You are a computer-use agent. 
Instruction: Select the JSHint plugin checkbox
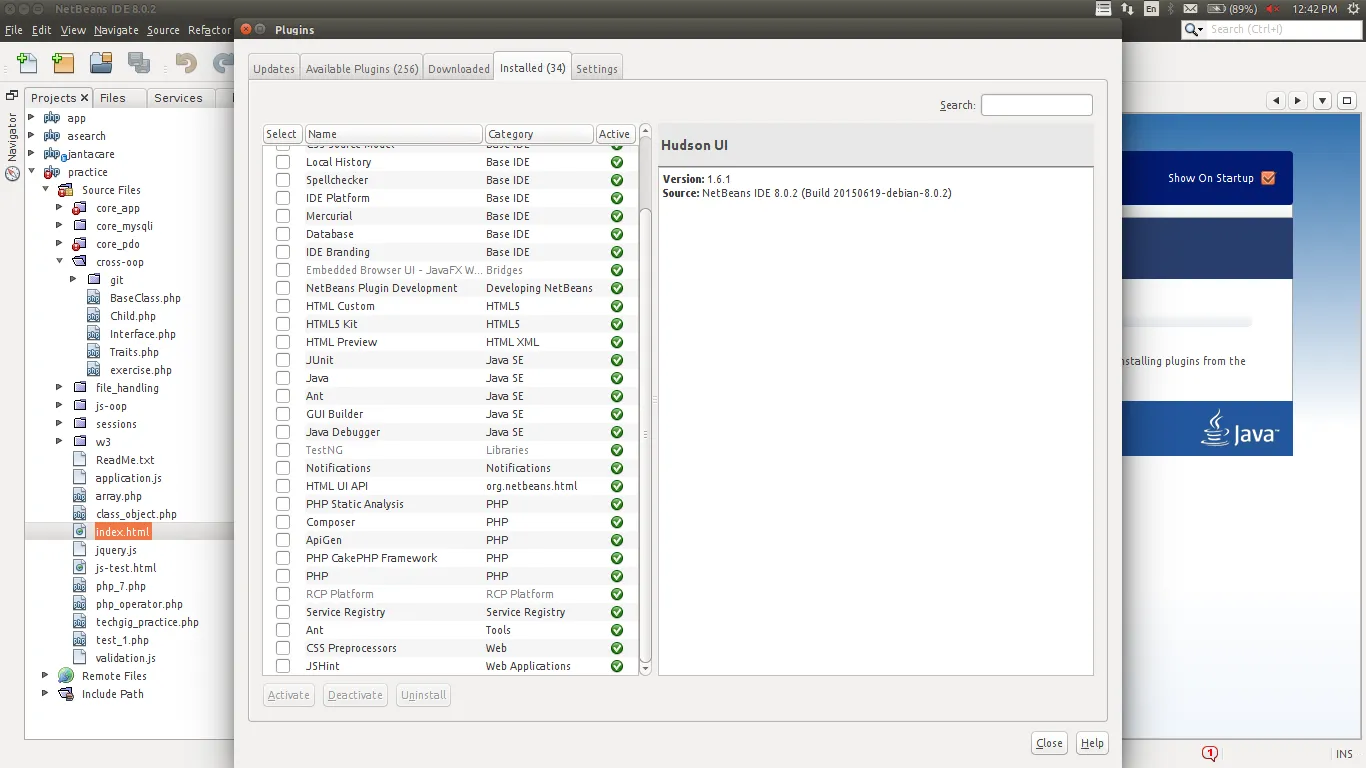(x=283, y=666)
